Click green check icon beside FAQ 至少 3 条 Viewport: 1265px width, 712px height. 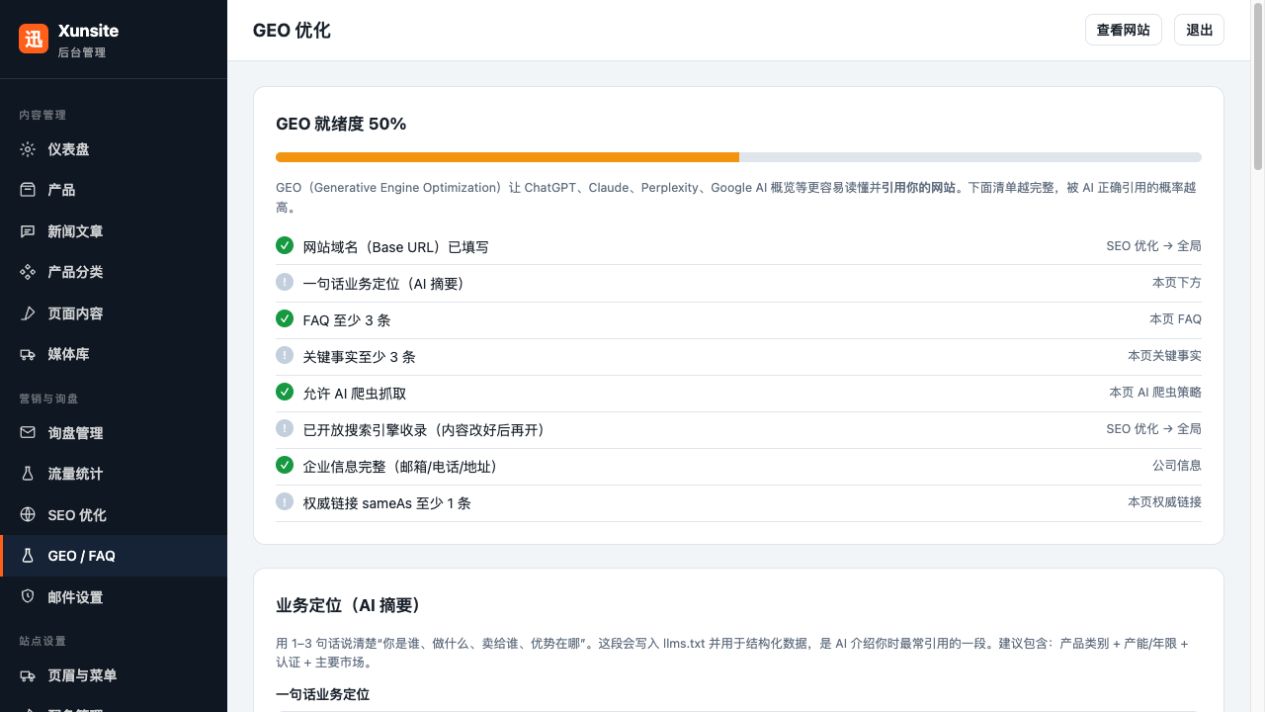[285, 319]
